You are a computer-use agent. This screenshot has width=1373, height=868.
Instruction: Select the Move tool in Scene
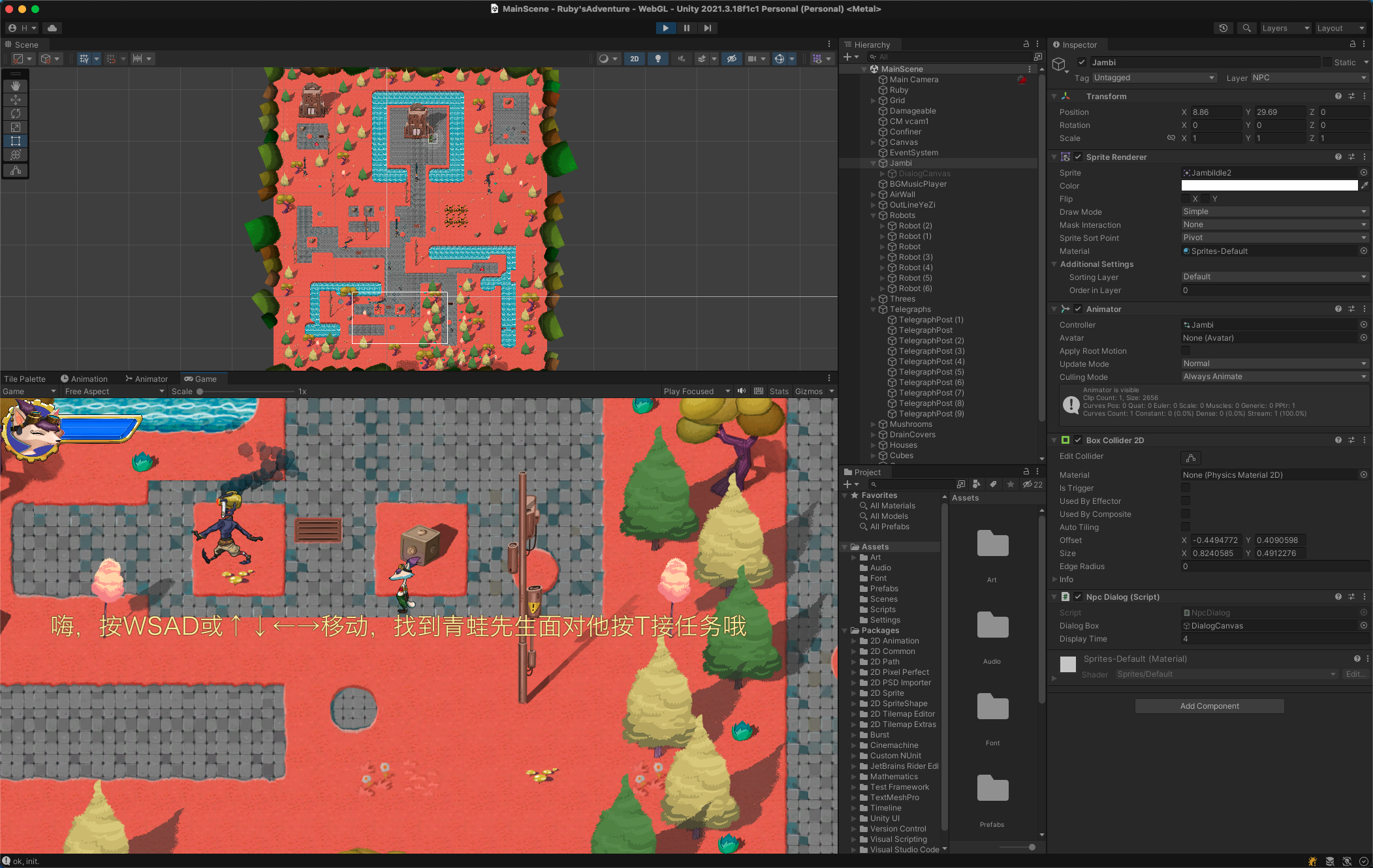tap(16, 100)
